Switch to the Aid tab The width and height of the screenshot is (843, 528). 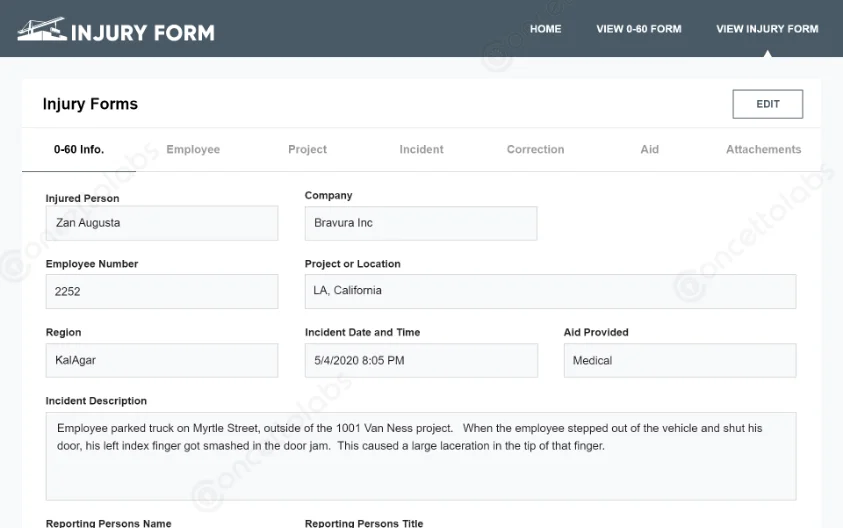[x=649, y=150]
